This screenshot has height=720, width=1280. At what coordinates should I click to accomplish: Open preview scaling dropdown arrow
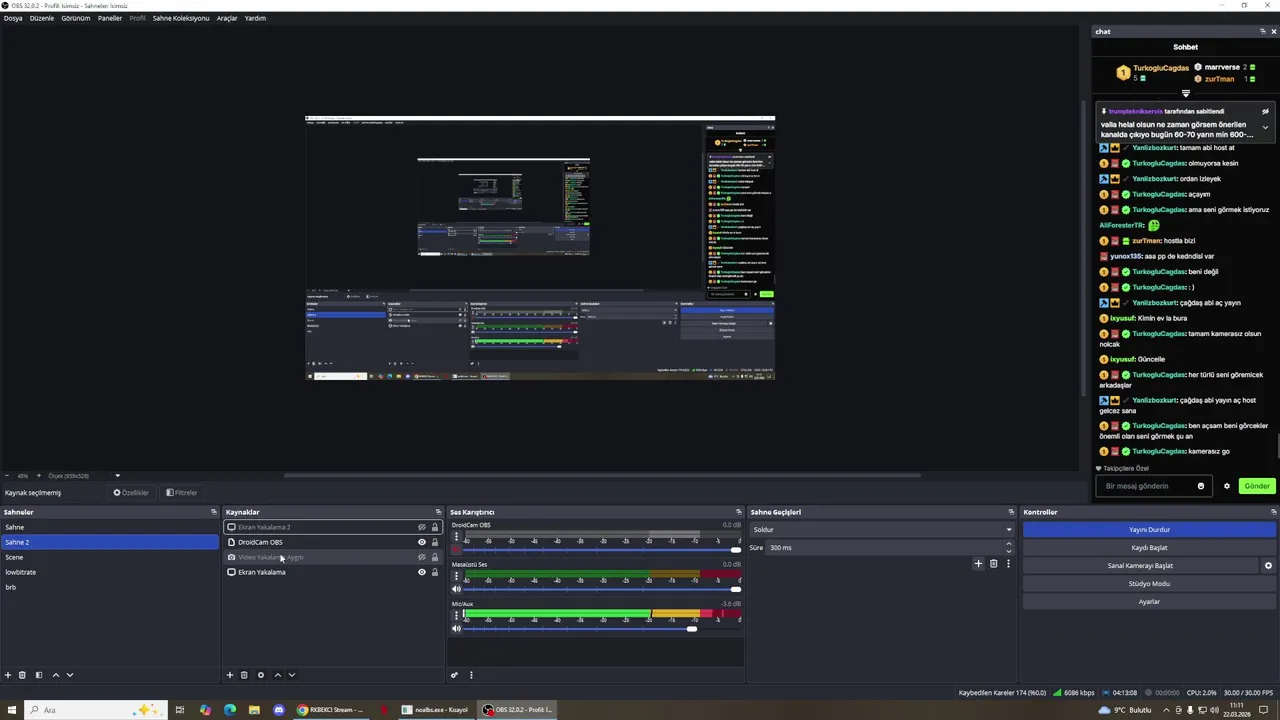click(117, 476)
